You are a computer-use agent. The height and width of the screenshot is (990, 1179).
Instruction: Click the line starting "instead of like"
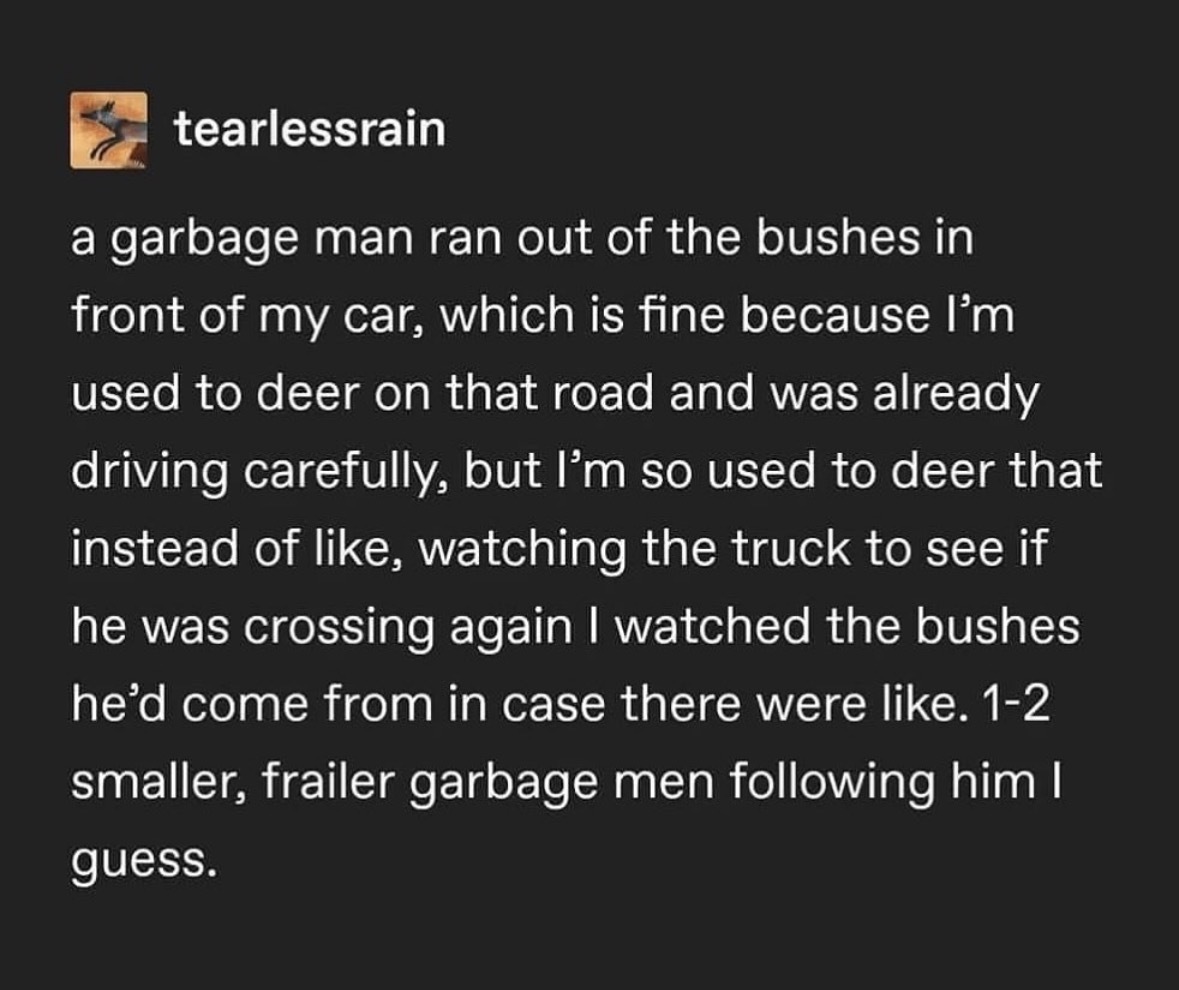point(557,547)
